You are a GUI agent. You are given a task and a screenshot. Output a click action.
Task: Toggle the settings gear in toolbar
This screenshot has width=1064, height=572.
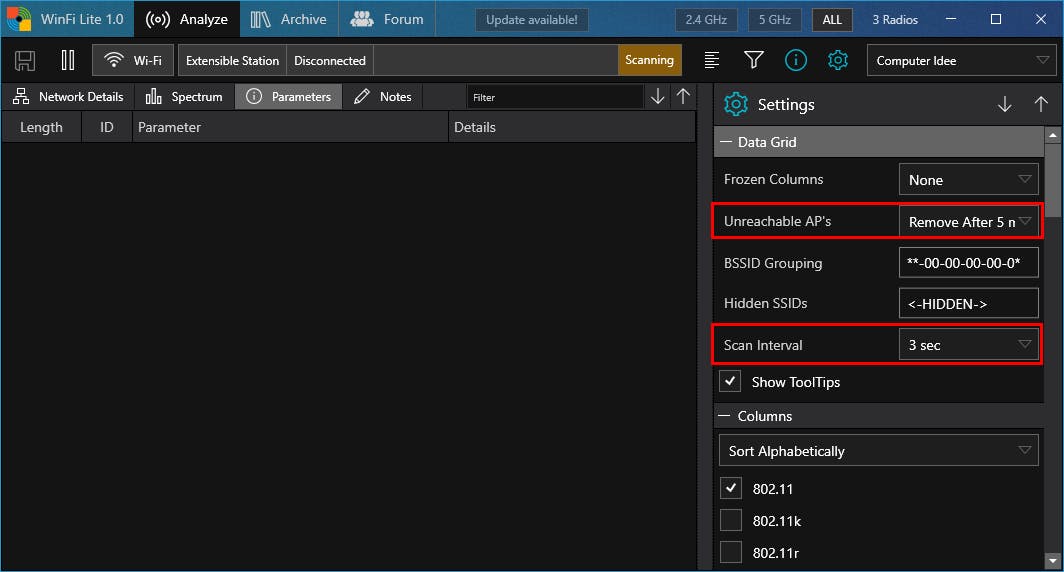(x=838, y=60)
